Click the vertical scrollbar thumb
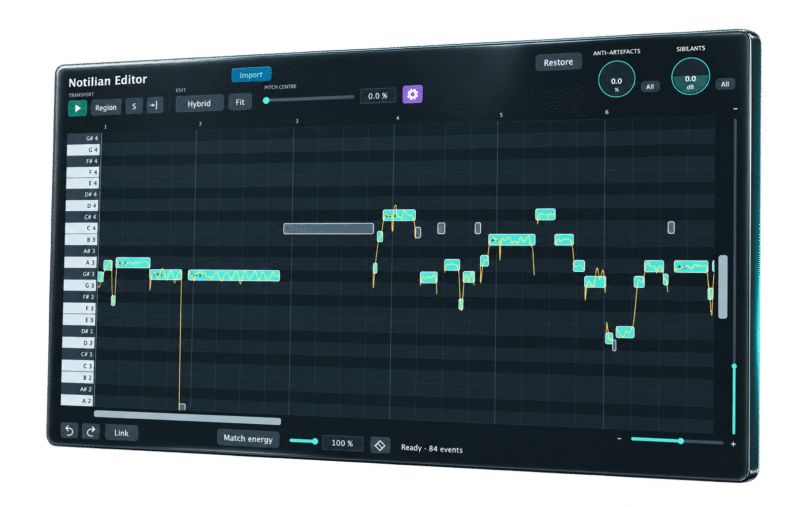800x507 pixels. click(x=723, y=287)
